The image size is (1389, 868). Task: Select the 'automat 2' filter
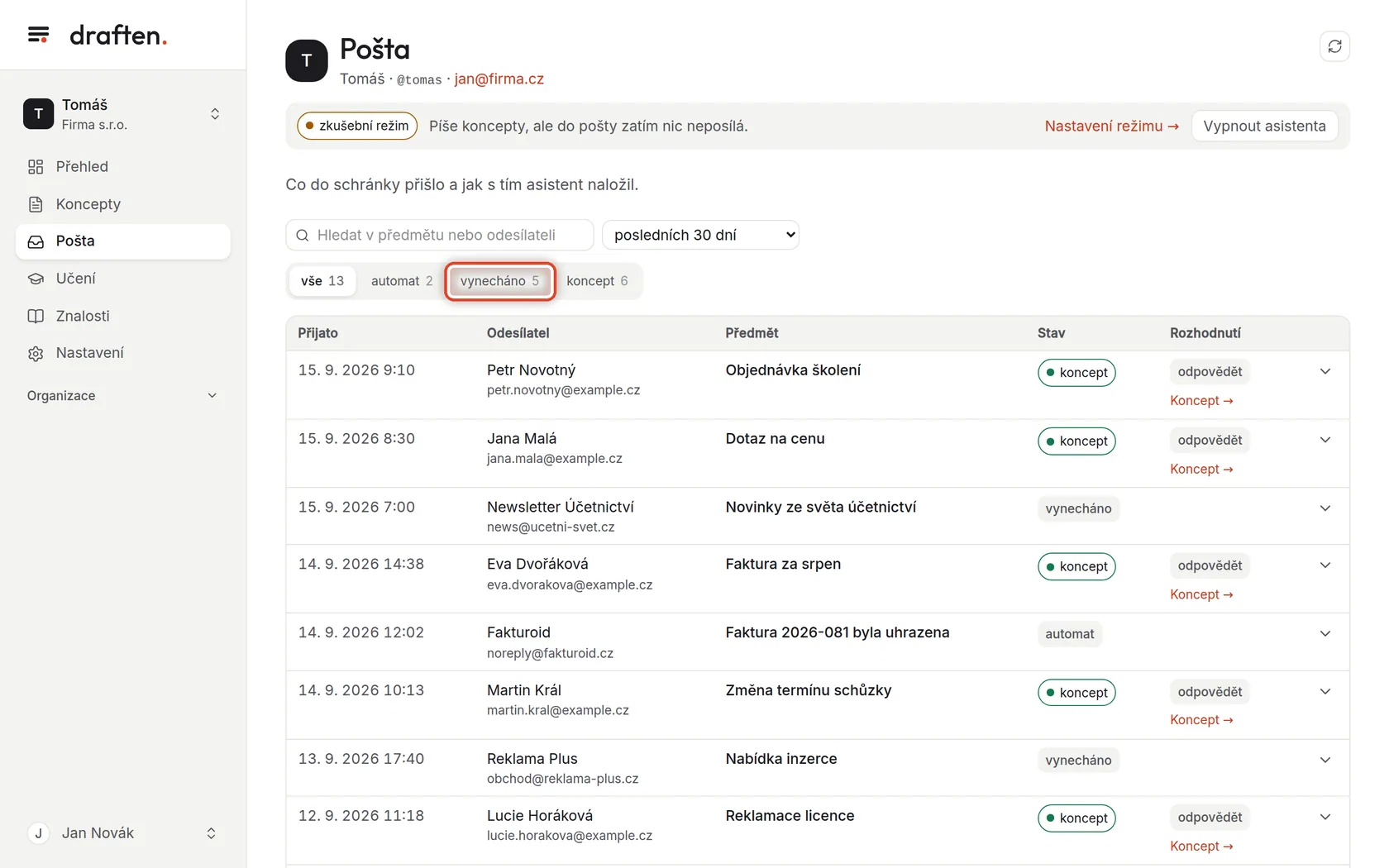click(x=402, y=281)
